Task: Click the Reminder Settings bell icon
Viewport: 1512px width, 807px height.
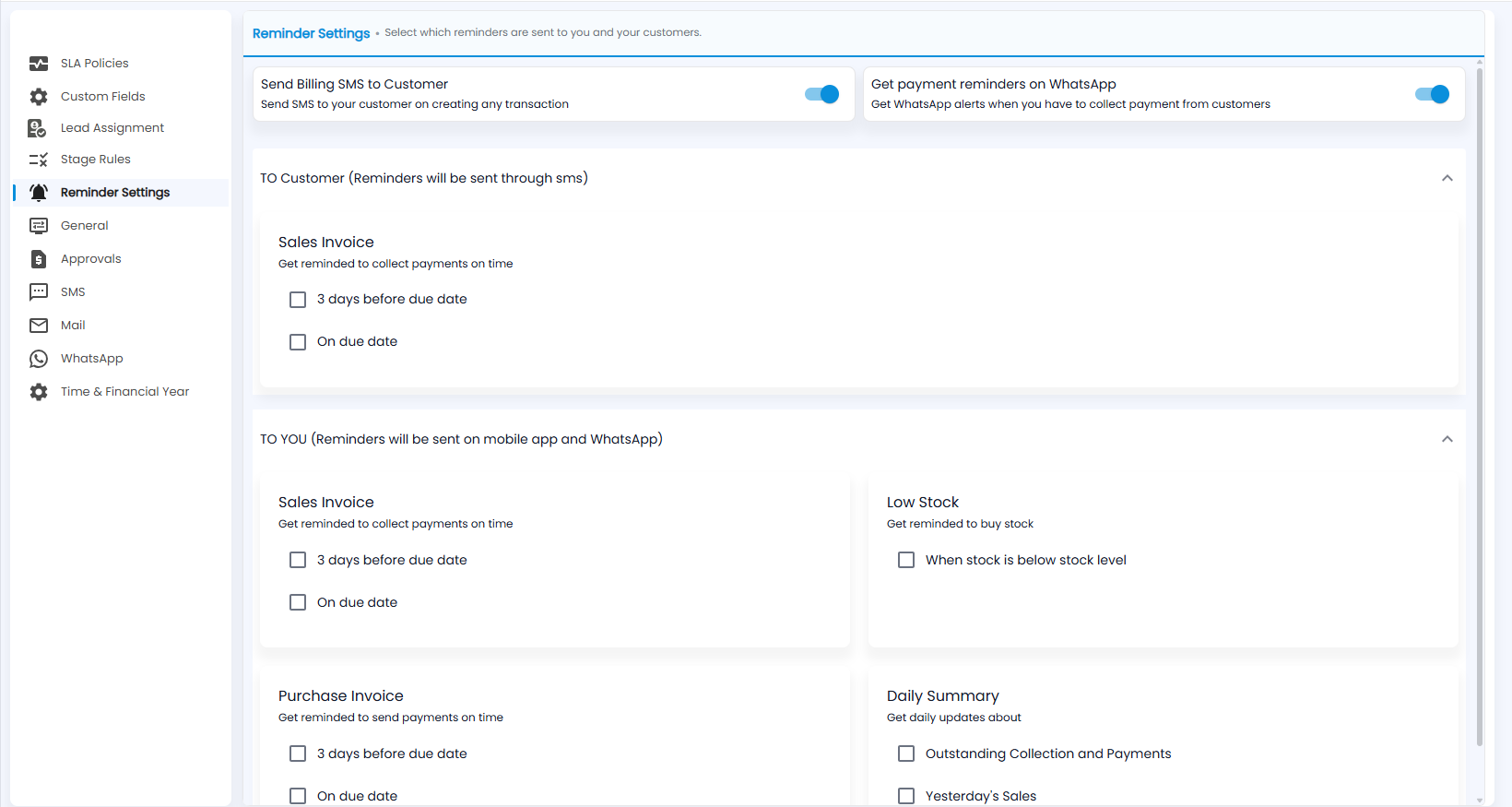Action: [39, 193]
